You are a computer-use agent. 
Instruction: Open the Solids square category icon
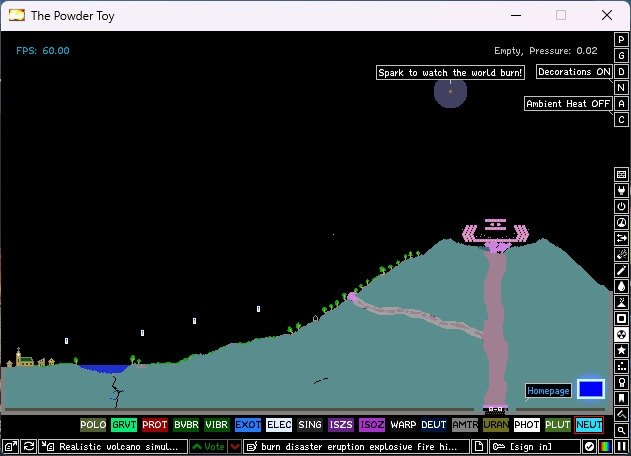pyautogui.click(x=621, y=318)
